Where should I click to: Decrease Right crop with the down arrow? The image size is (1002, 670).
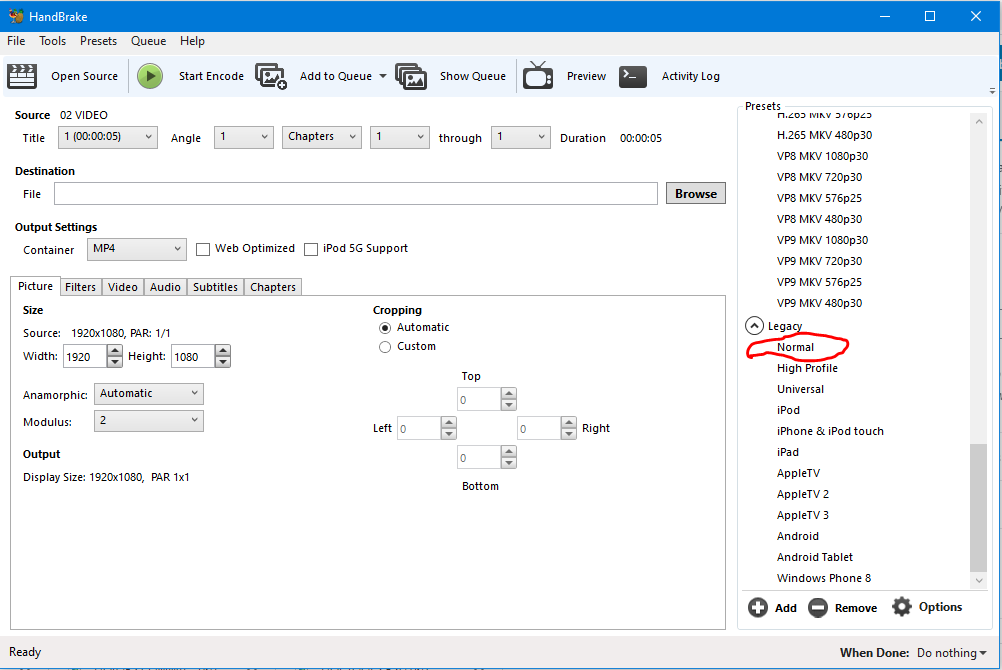[569, 433]
